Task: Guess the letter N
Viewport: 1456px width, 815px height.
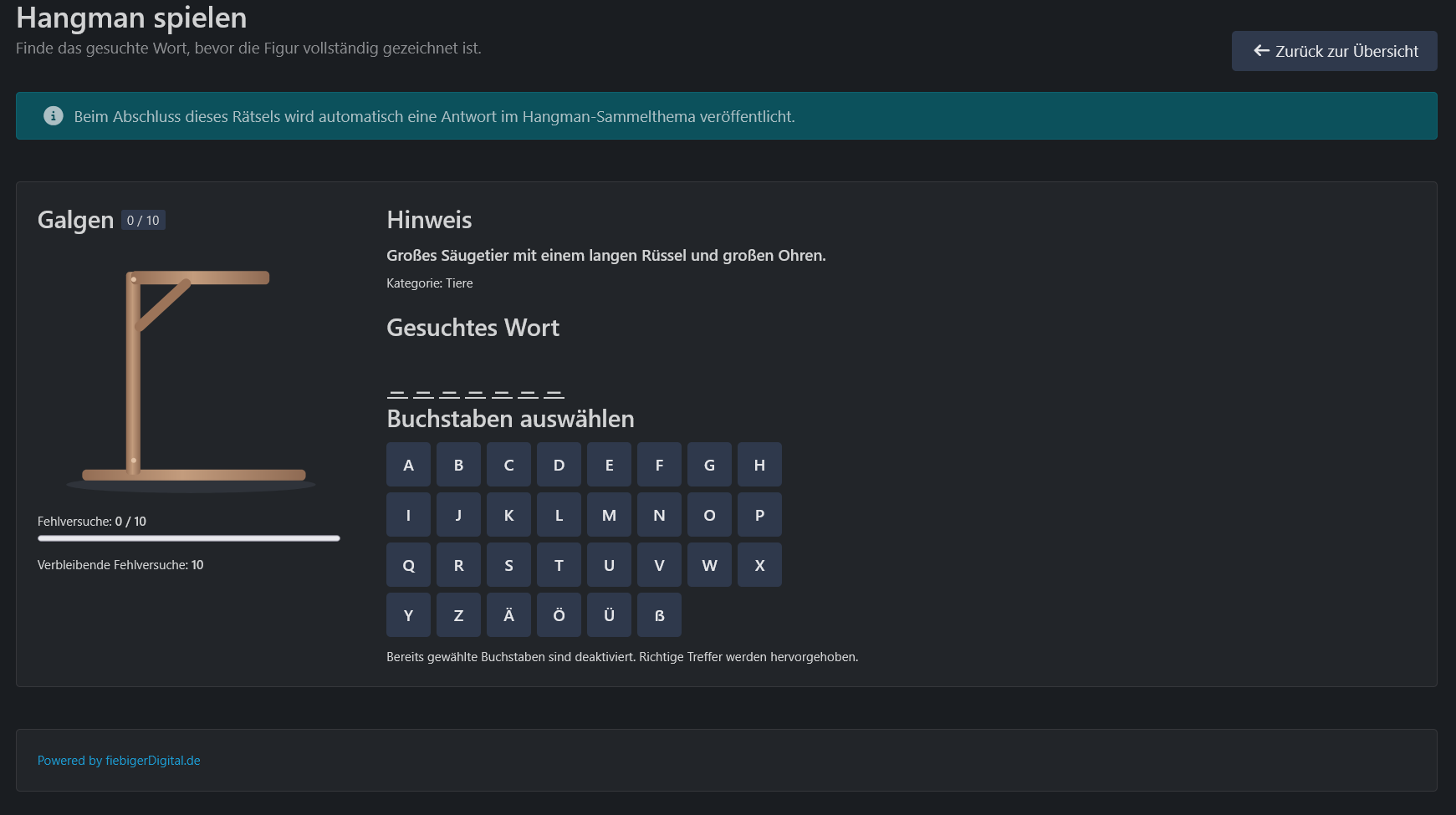Action: tap(659, 515)
